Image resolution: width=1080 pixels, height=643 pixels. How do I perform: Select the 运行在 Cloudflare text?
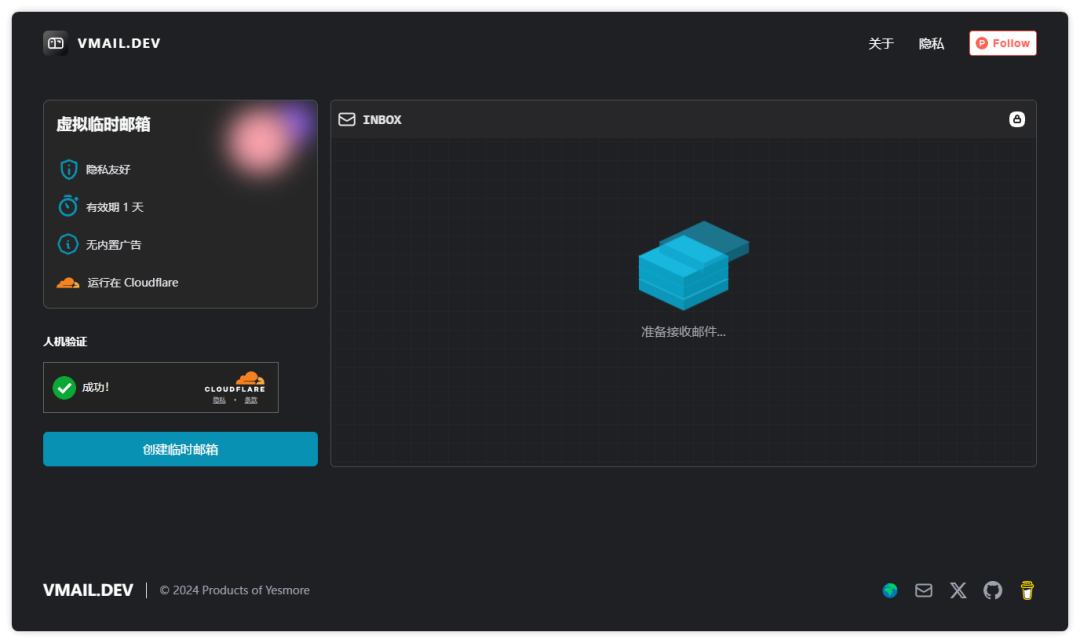pos(133,283)
